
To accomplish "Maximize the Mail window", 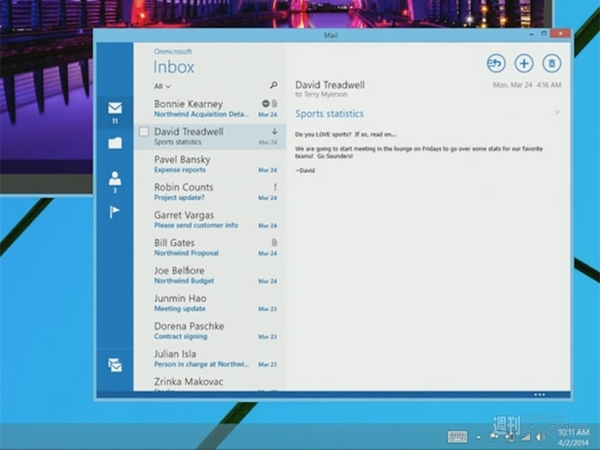I will pyautogui.click(x=544, y=34).
